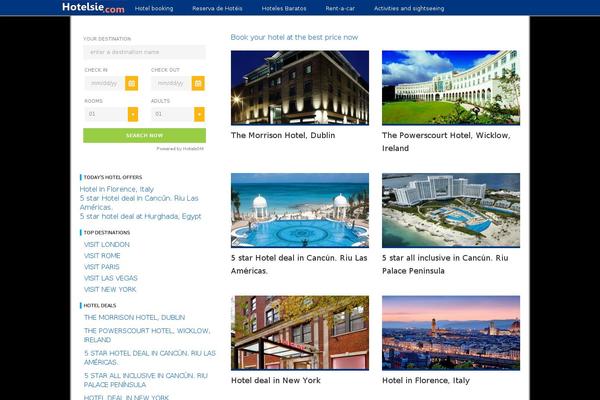
Task: Click the Powerscourt Hotel Wicklow photo
Action: click(451, 88)
